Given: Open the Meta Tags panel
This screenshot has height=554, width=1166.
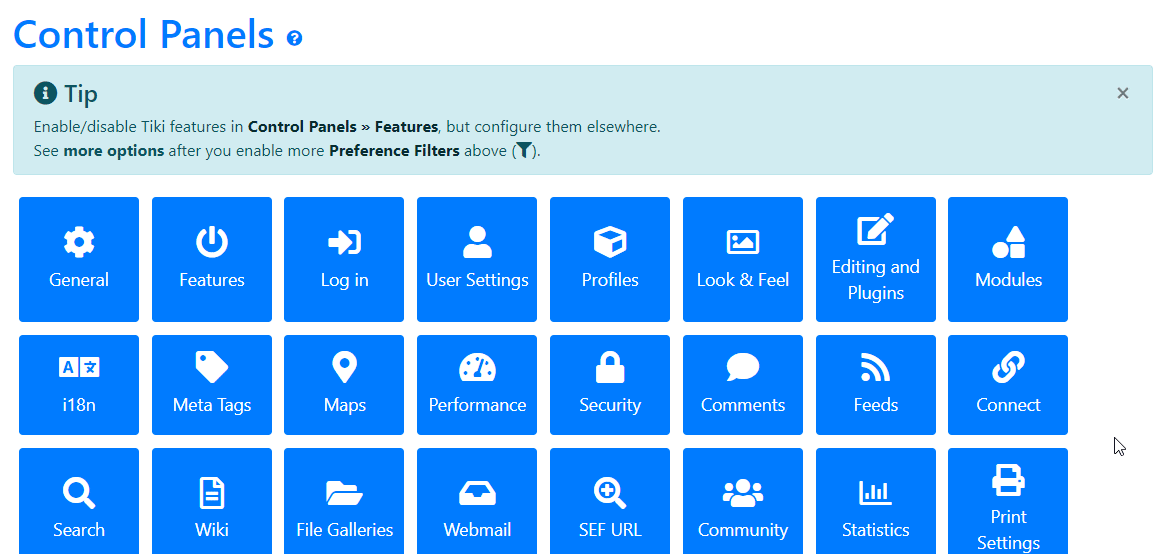Looking at the screenshot, I should tap(212, 385).
